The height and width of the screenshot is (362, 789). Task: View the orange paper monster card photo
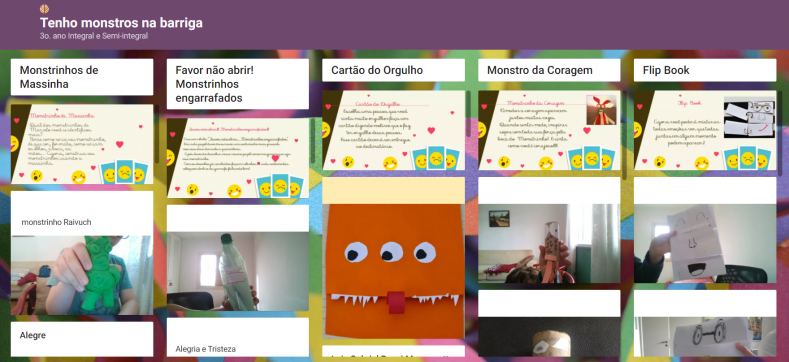point(393,271)
